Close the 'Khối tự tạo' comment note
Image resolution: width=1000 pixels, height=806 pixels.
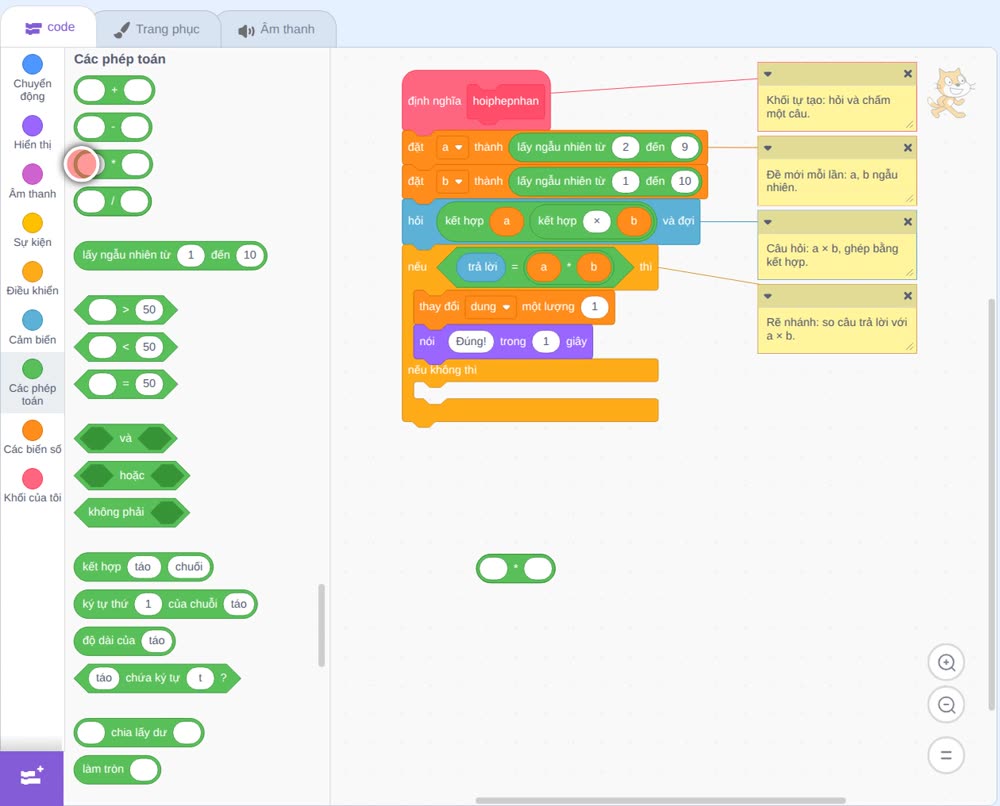point(908,74)
